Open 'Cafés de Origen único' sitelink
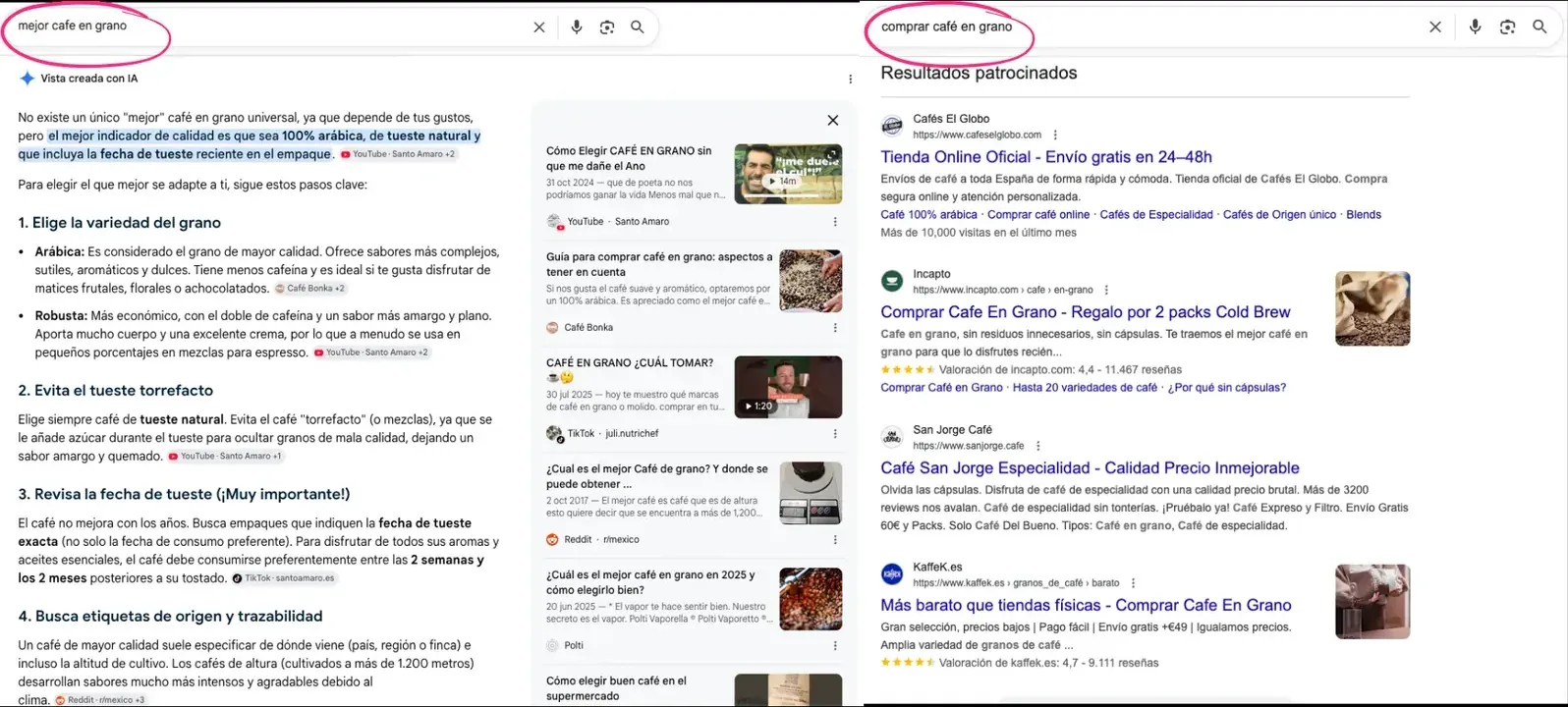Viewport: 1568px width, 707px height. (x=1279, y=215)
